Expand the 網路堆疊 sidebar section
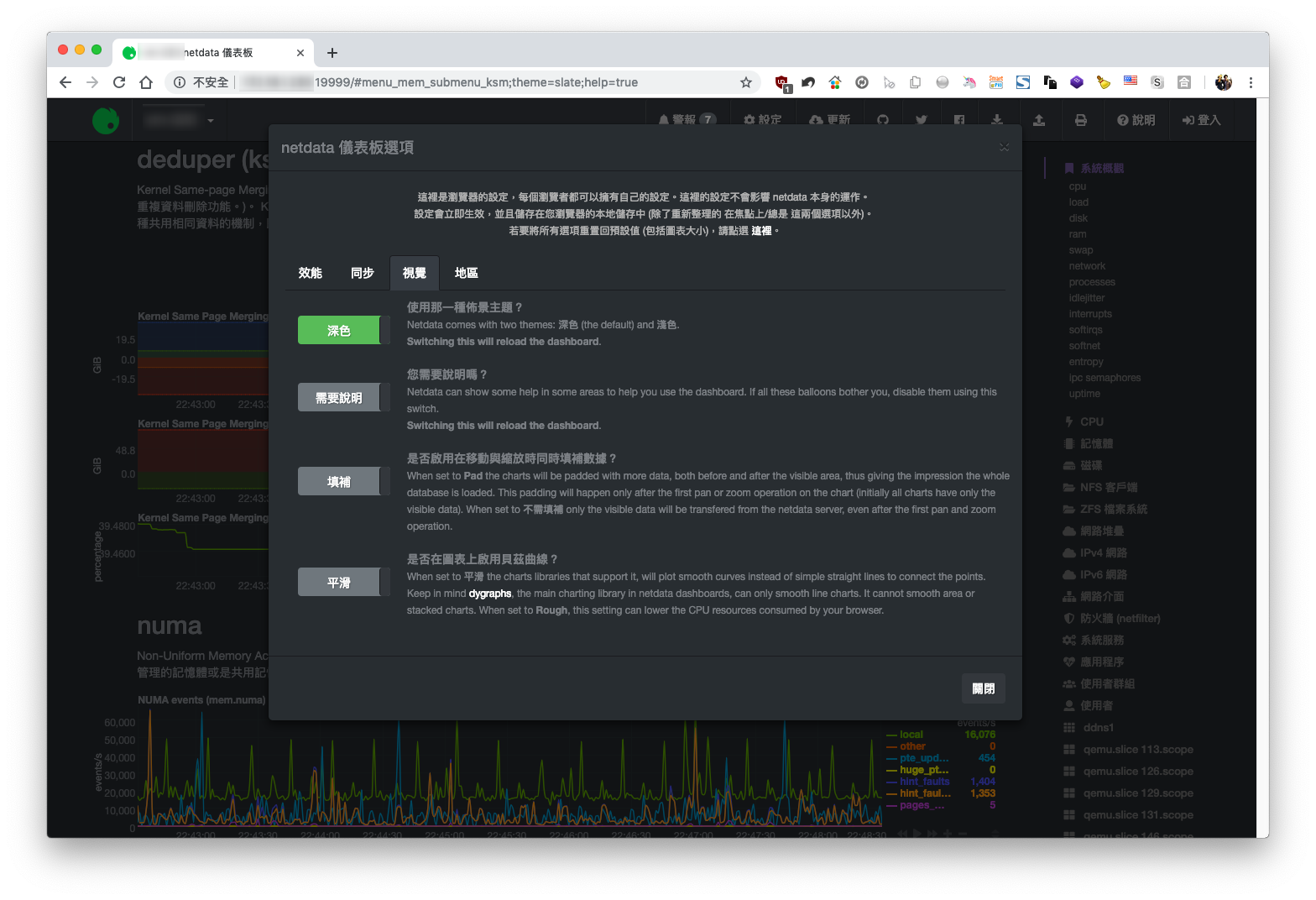This screenshot has height=900, width=1316. 1093,531
